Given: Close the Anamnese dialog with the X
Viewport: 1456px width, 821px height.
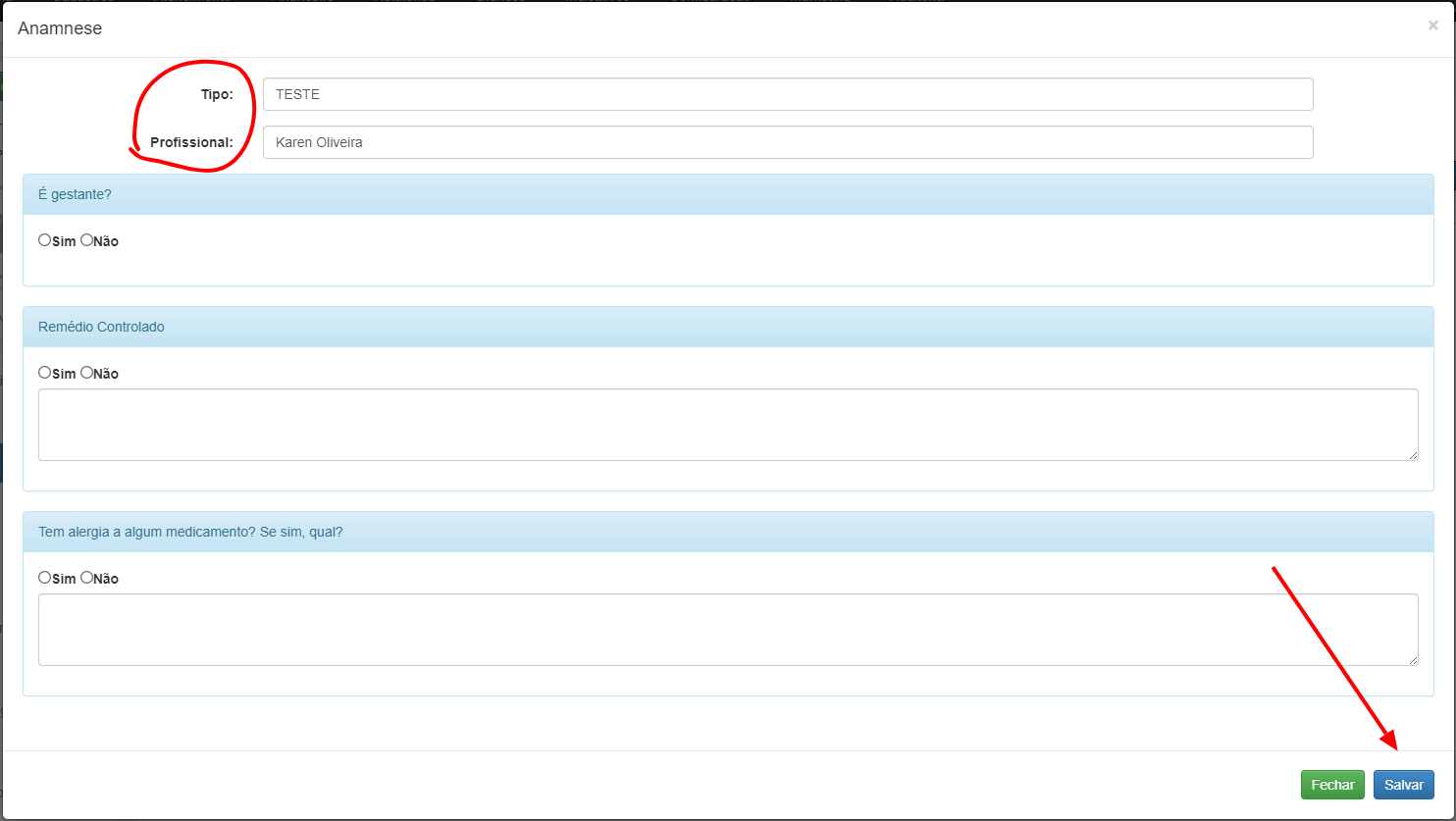Looking at the screenshot, I should (x=1433, y=26).
